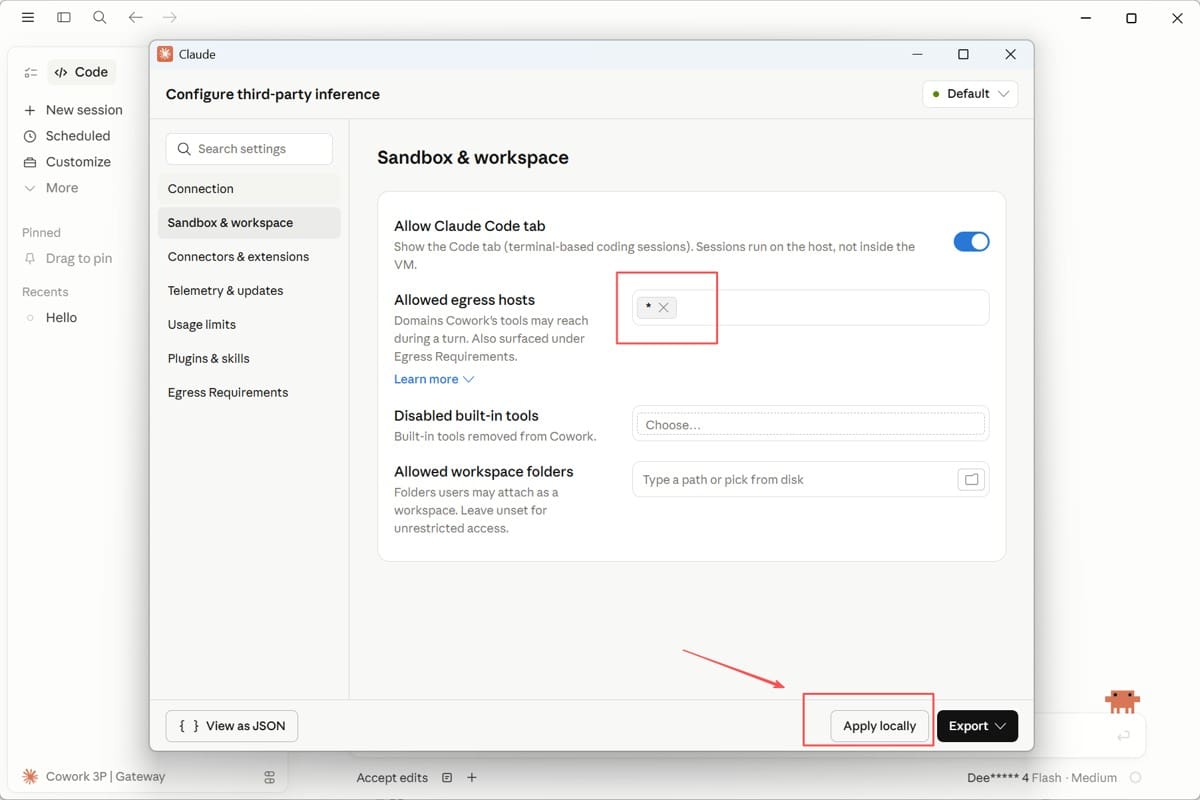
Task: Click Apply locally button
Action: click(x=880, y=726)
